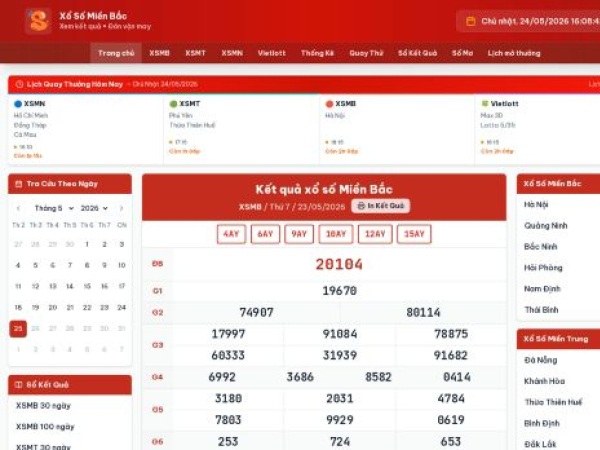Click the printer icon in In Kết Quả

[361, 206]
